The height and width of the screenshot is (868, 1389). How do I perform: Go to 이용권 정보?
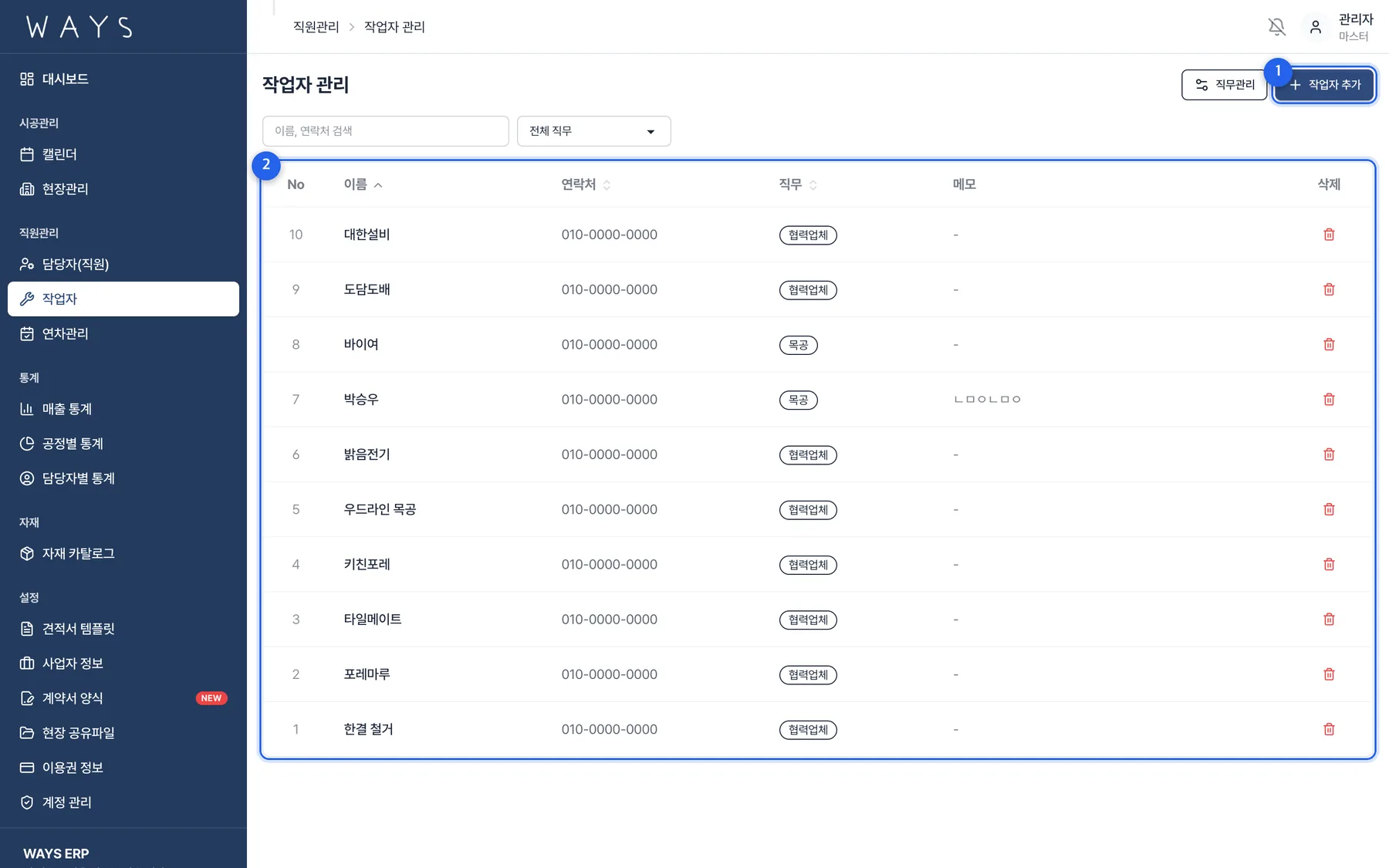tap(123, 768)
